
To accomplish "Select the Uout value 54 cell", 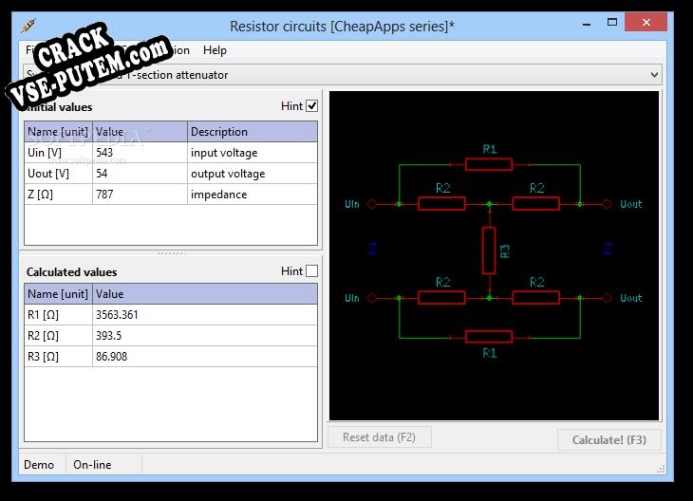I will pyautogui.click(x=140, y=173).
